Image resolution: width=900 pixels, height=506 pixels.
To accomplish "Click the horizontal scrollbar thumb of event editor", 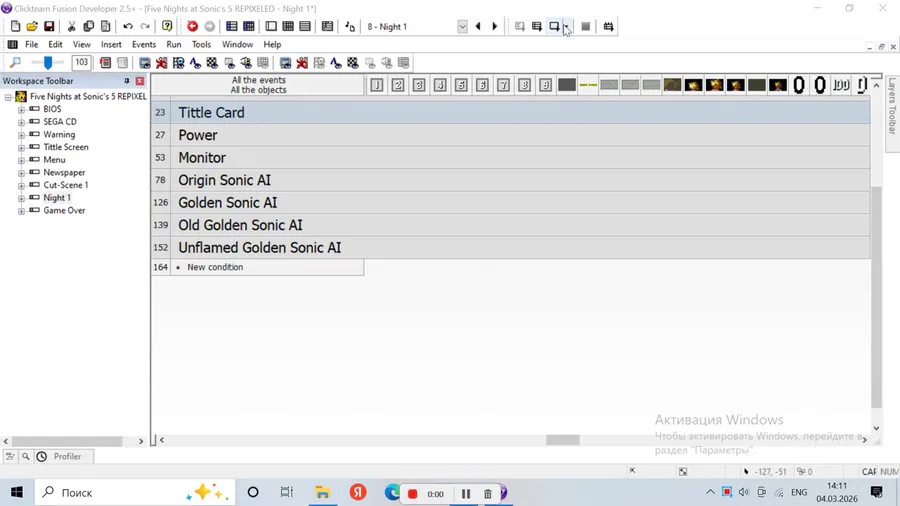I will pyautogui.click(x=562, y=439).
